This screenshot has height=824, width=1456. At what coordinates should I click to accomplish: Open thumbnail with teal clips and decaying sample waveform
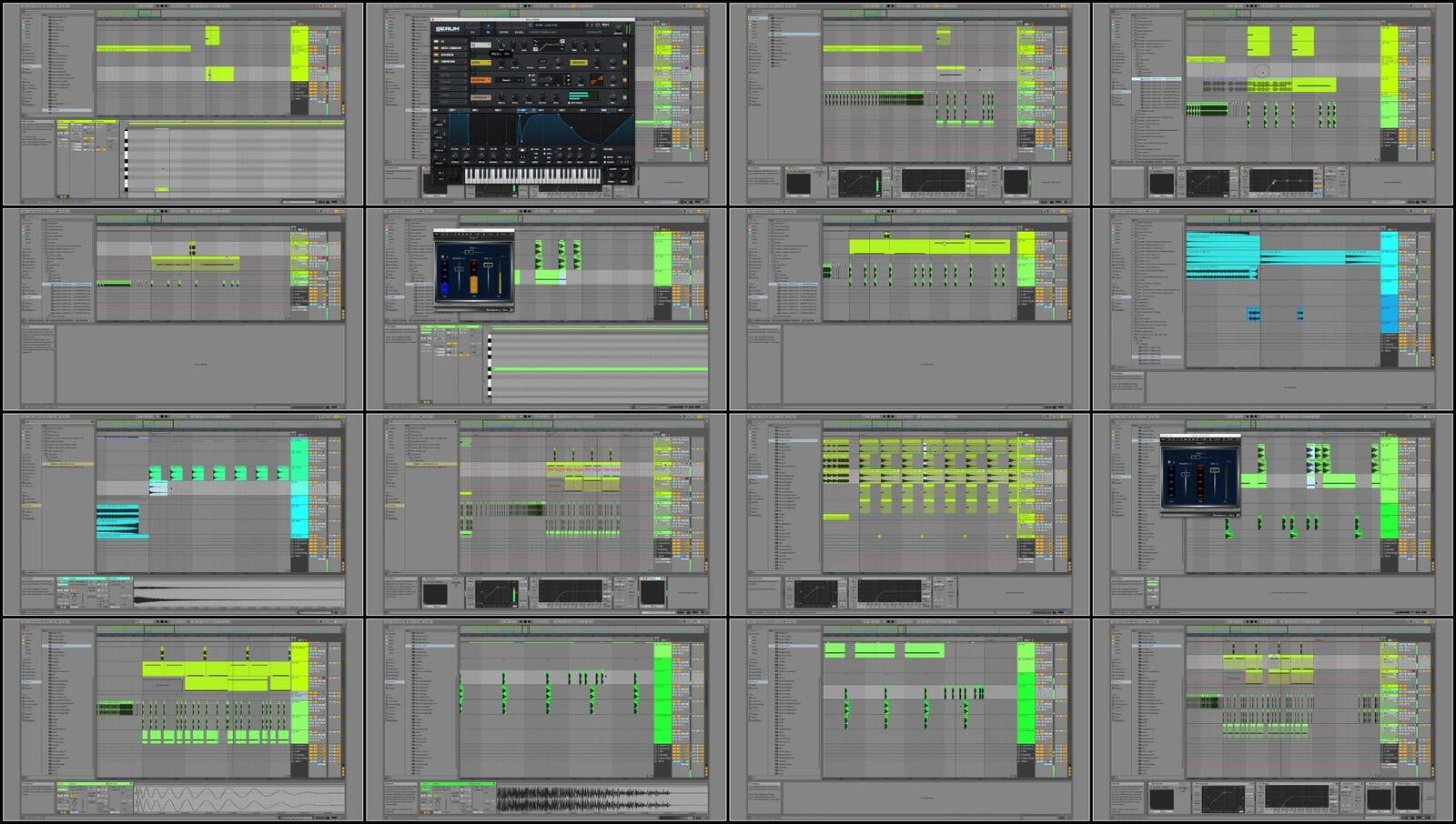(183, 515)
